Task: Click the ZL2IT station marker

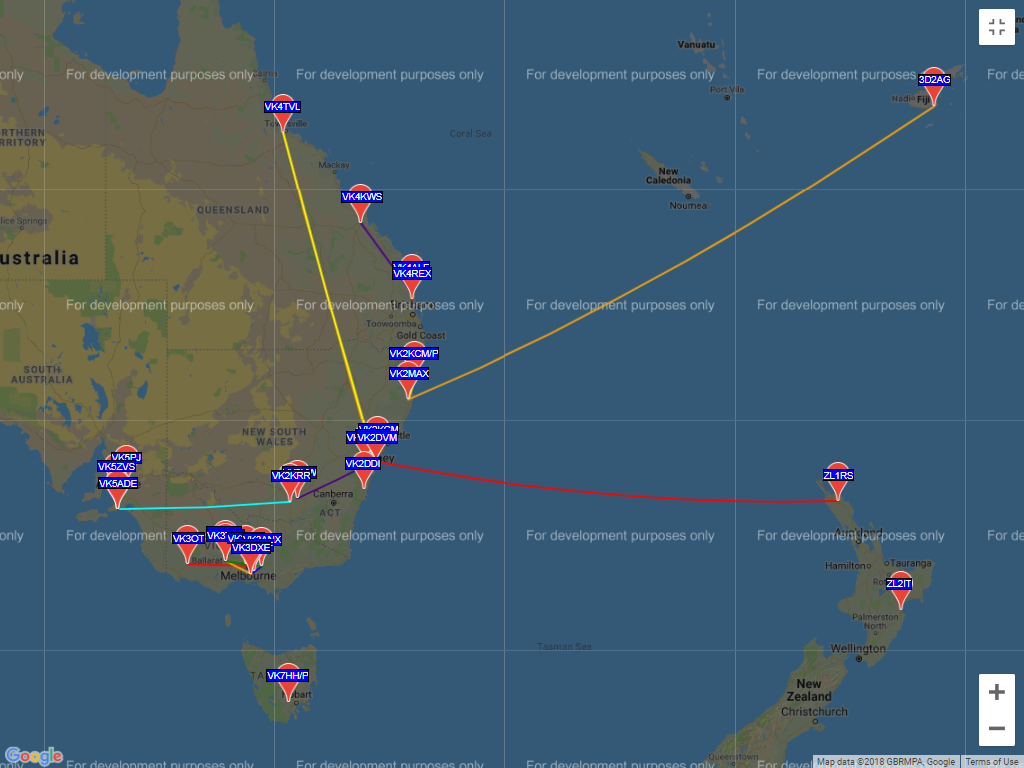Action: (x=900, y=588)
